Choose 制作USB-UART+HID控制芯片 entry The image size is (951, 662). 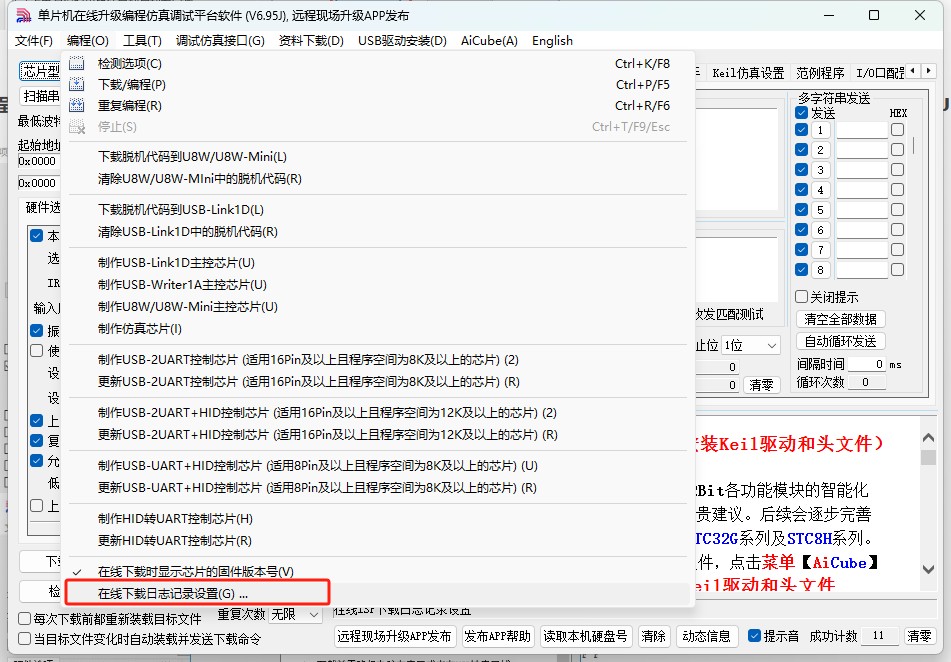(377, 465)
